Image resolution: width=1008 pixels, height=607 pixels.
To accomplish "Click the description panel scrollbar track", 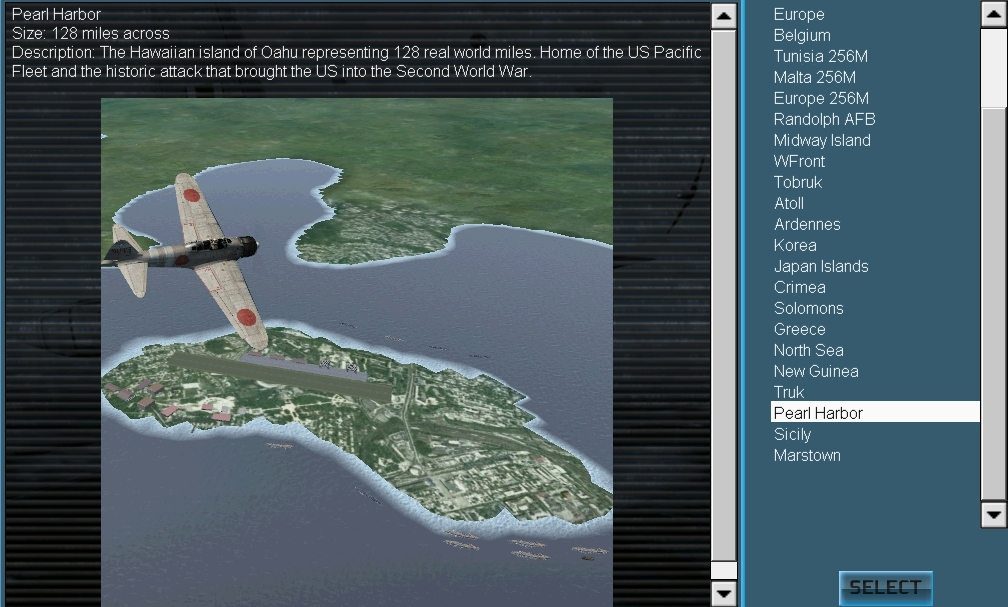I will tap(724, 304).
